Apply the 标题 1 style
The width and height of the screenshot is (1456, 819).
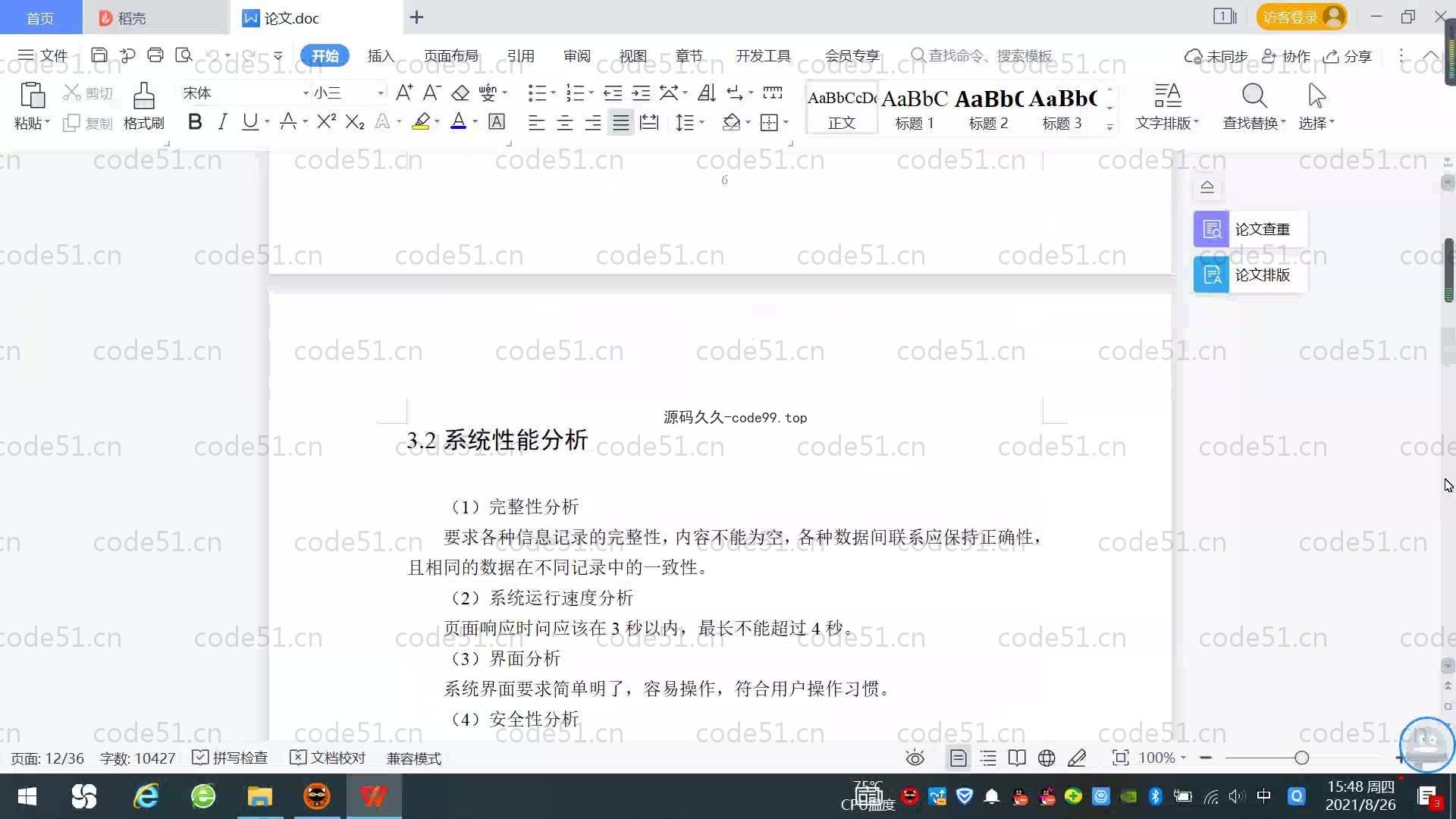tap(915, 108)
